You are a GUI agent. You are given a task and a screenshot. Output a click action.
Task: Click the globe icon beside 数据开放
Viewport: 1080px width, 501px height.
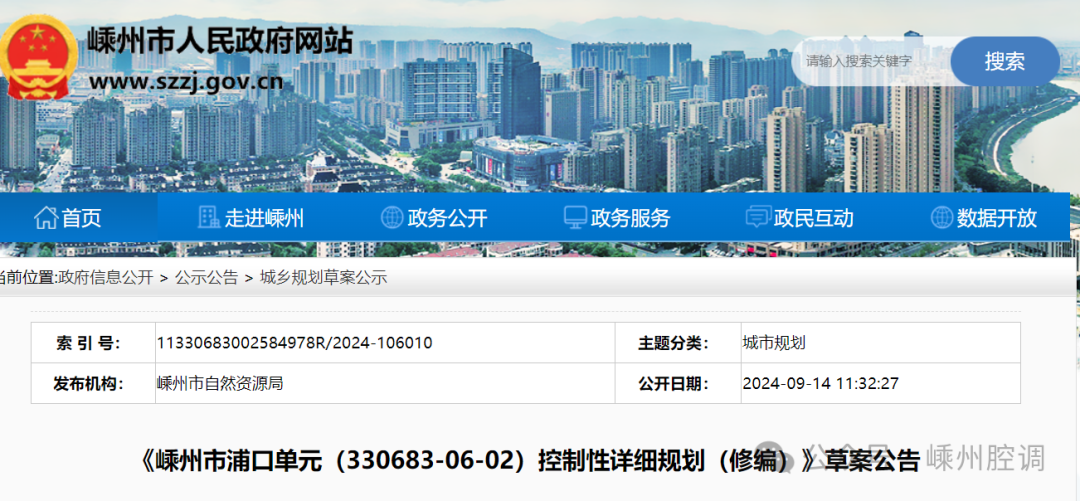(941, 218)
